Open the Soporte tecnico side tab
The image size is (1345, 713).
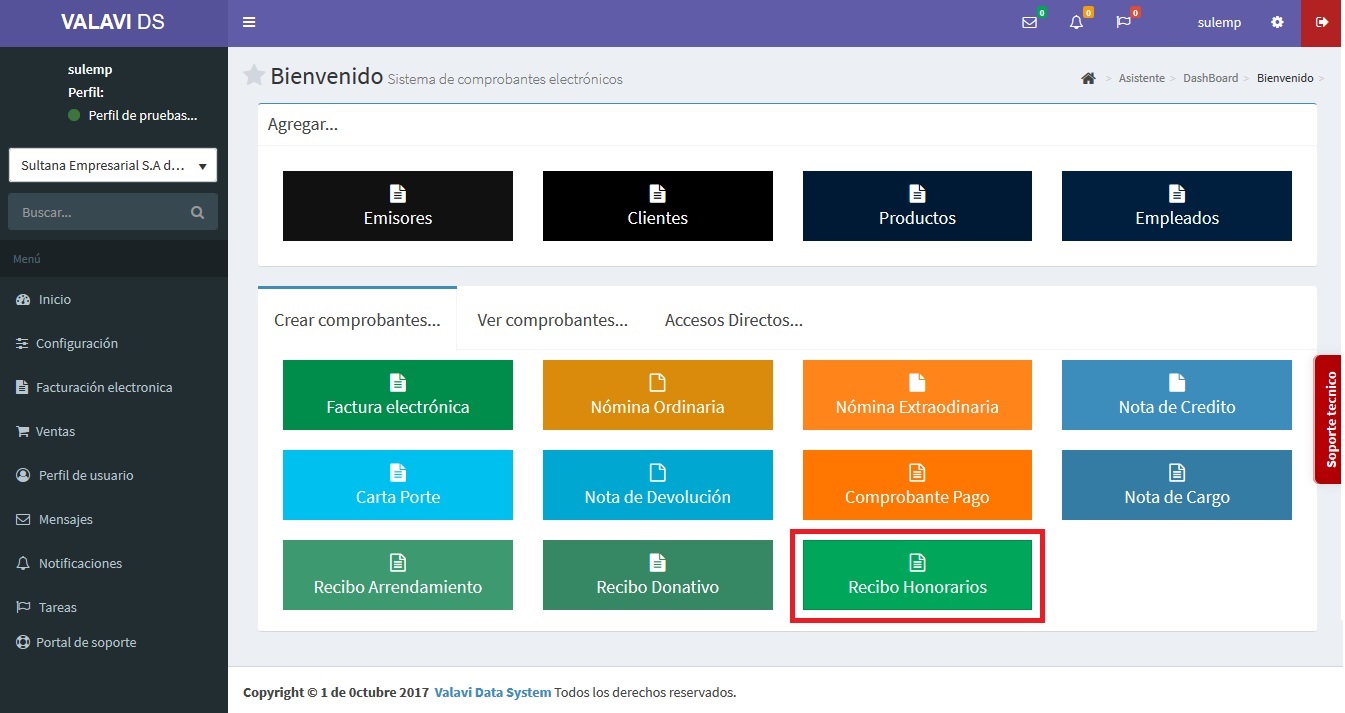(x=1330, y=420)
